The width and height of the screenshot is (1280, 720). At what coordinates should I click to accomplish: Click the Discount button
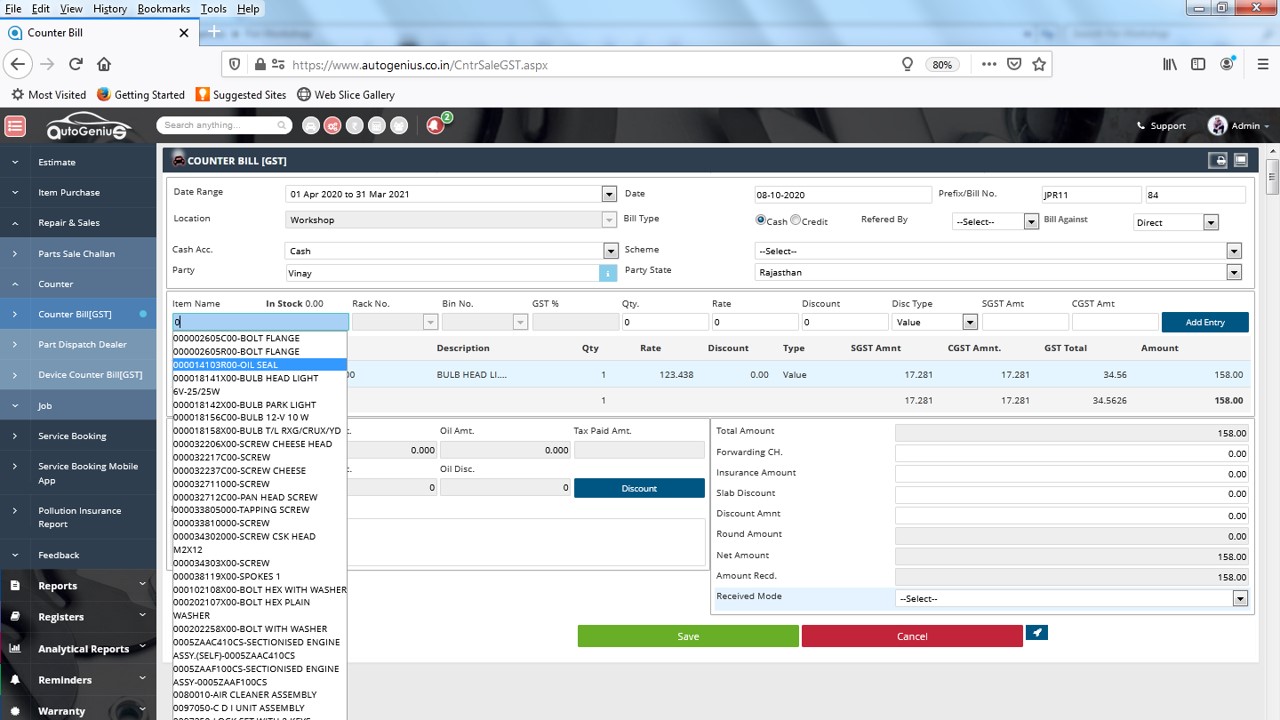[638, 487]
